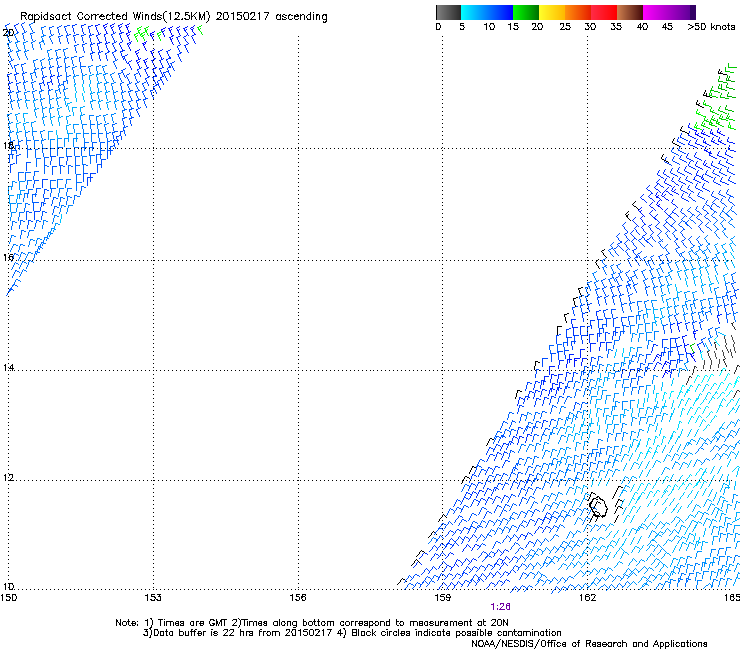Click the gray 0-5 knots color band

[x=448, y=12]
